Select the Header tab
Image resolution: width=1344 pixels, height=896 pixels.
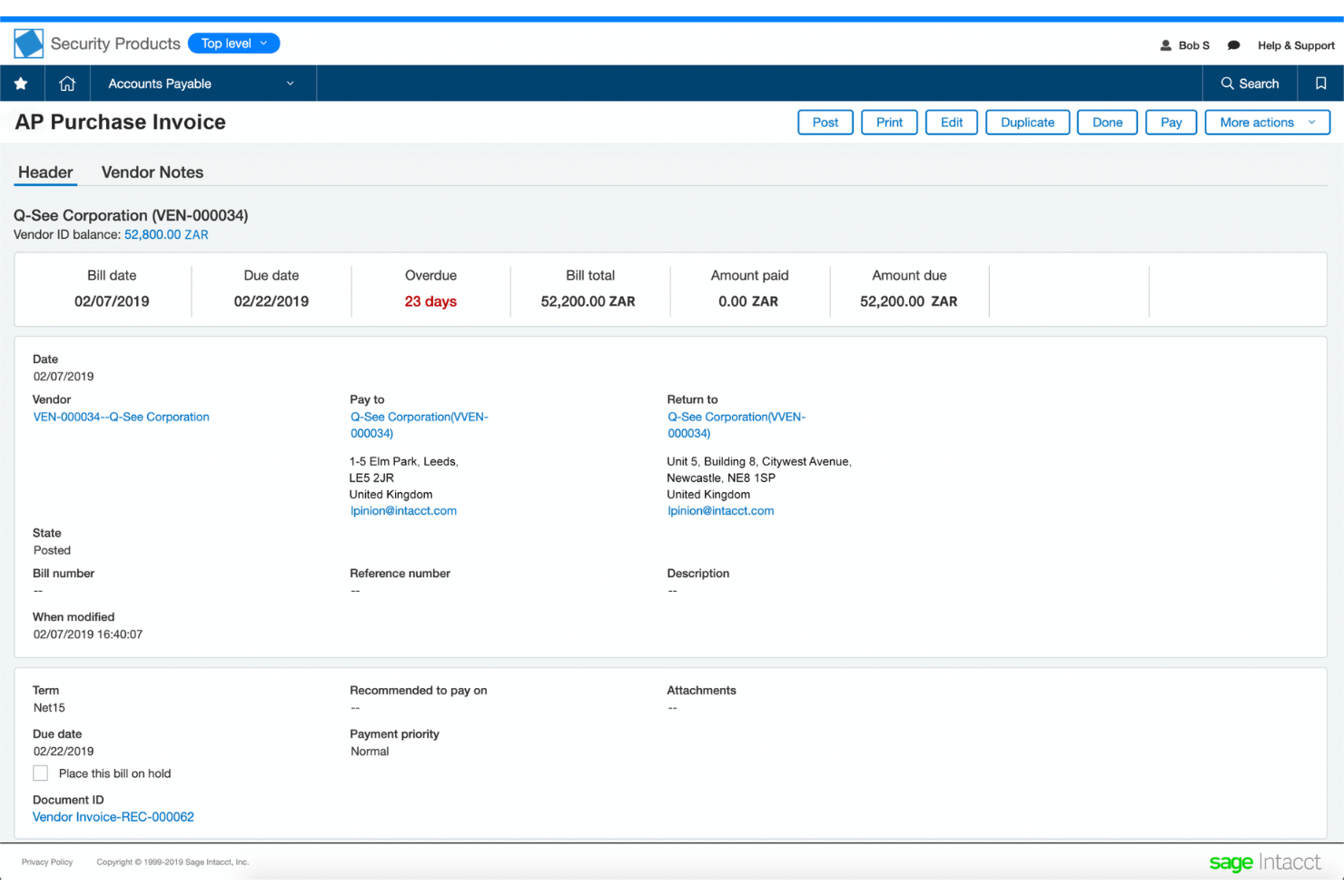click(x=44, y=172)
